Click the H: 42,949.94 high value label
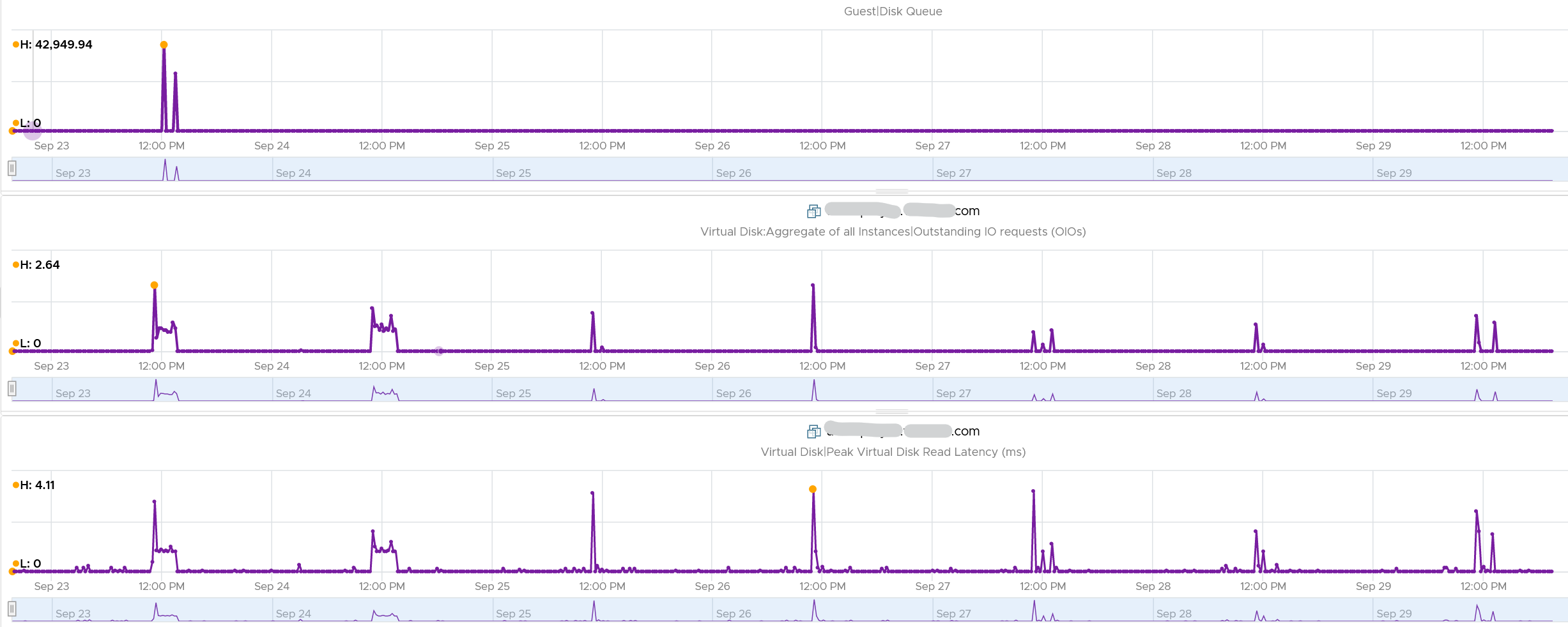 56,45
